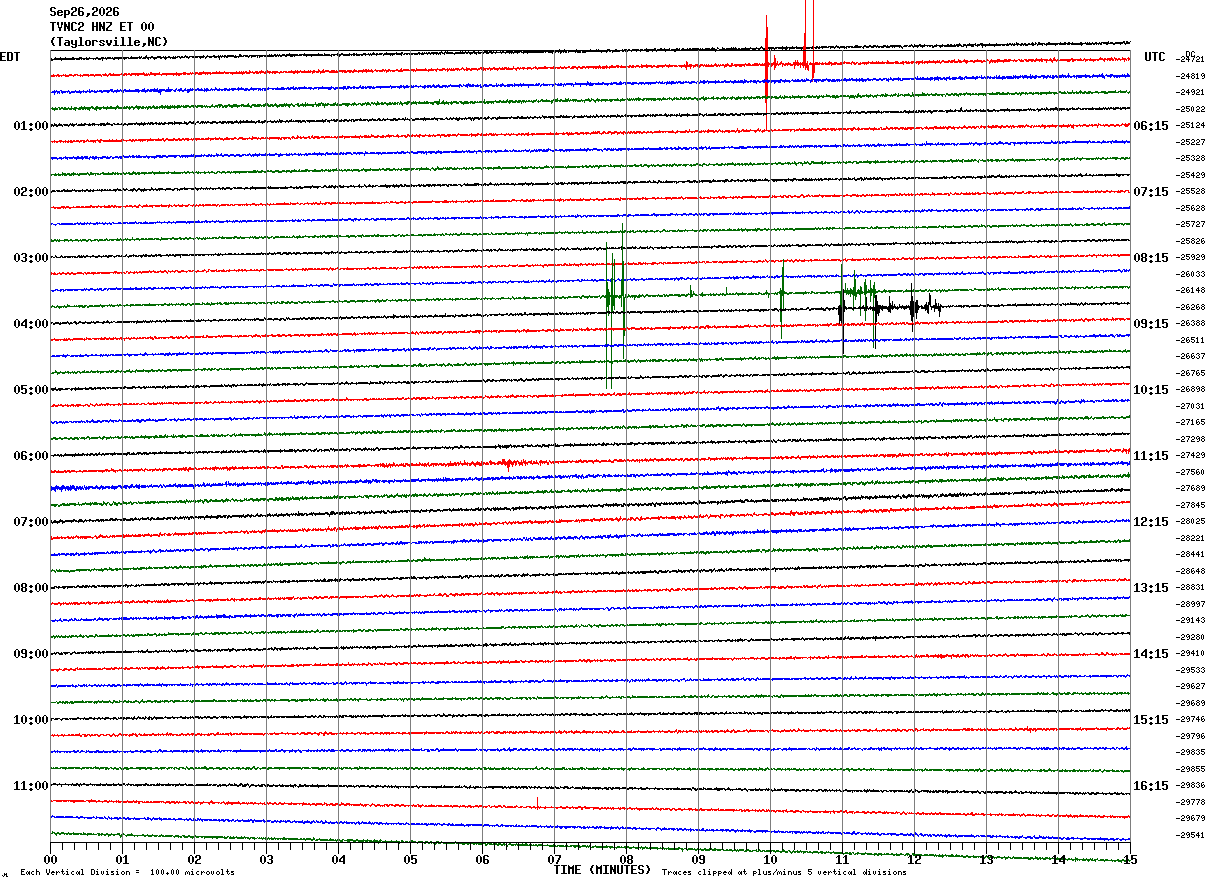This screenshot has width=1210, height=886.
Task: Click the 'TIME (MINUTES)' axis label
Action: [602, 870]
